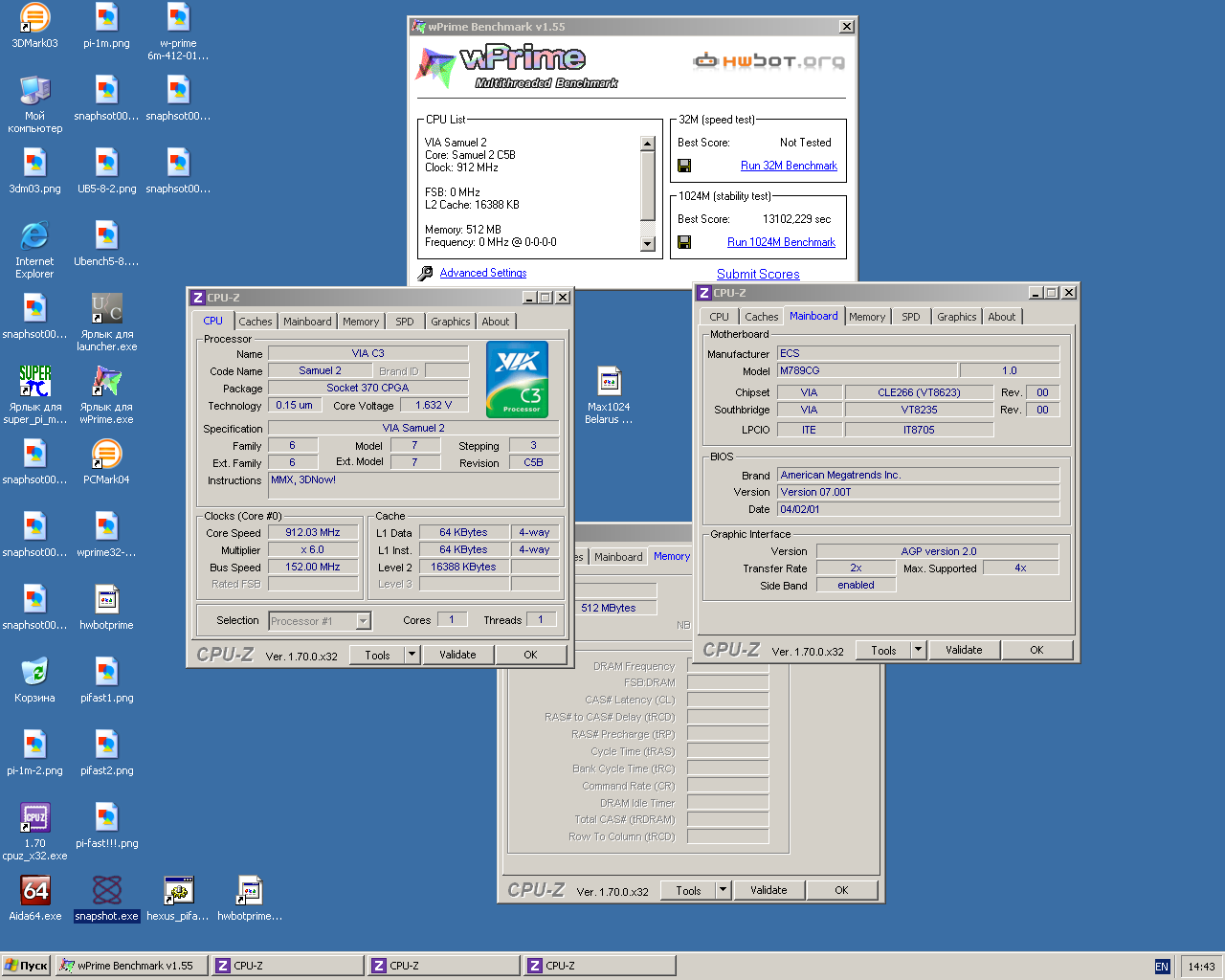Open the About tab in left CPU-Z window
Viewport: 1225px width, 980px height.
pos(496,322)
